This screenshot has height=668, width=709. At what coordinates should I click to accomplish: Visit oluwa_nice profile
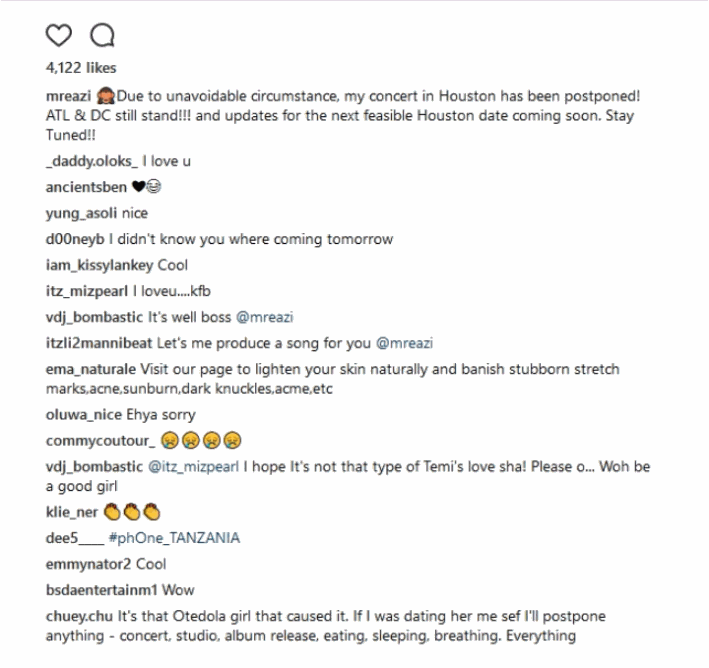84,415
